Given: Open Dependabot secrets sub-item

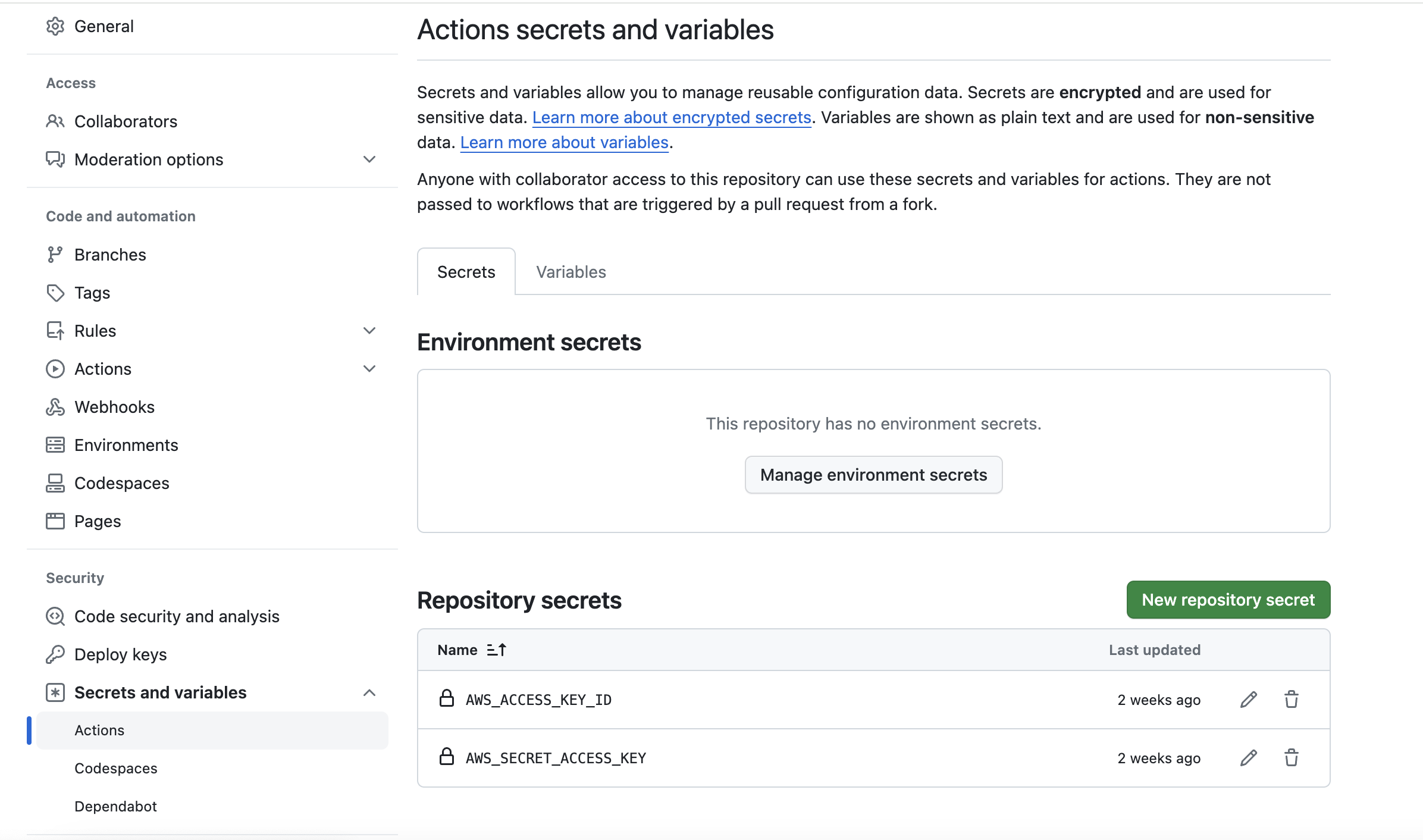Looking at the screenshot, I should point(115,806).
